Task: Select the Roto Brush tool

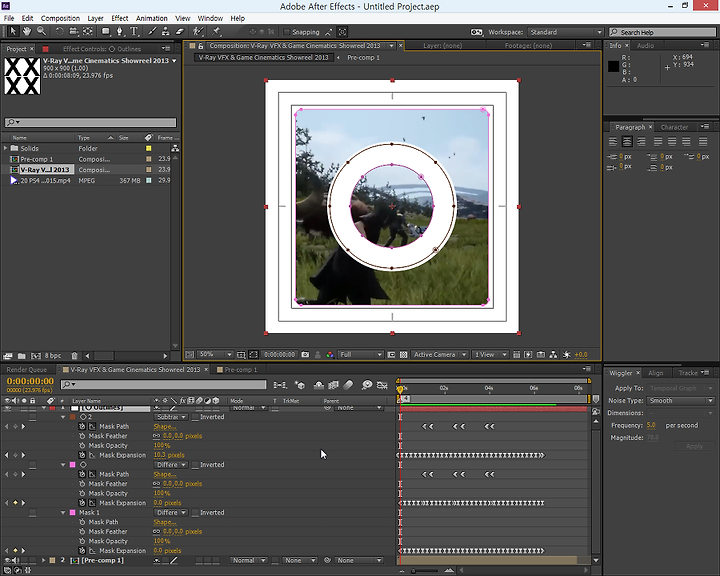Action: (x=198, y=31)
